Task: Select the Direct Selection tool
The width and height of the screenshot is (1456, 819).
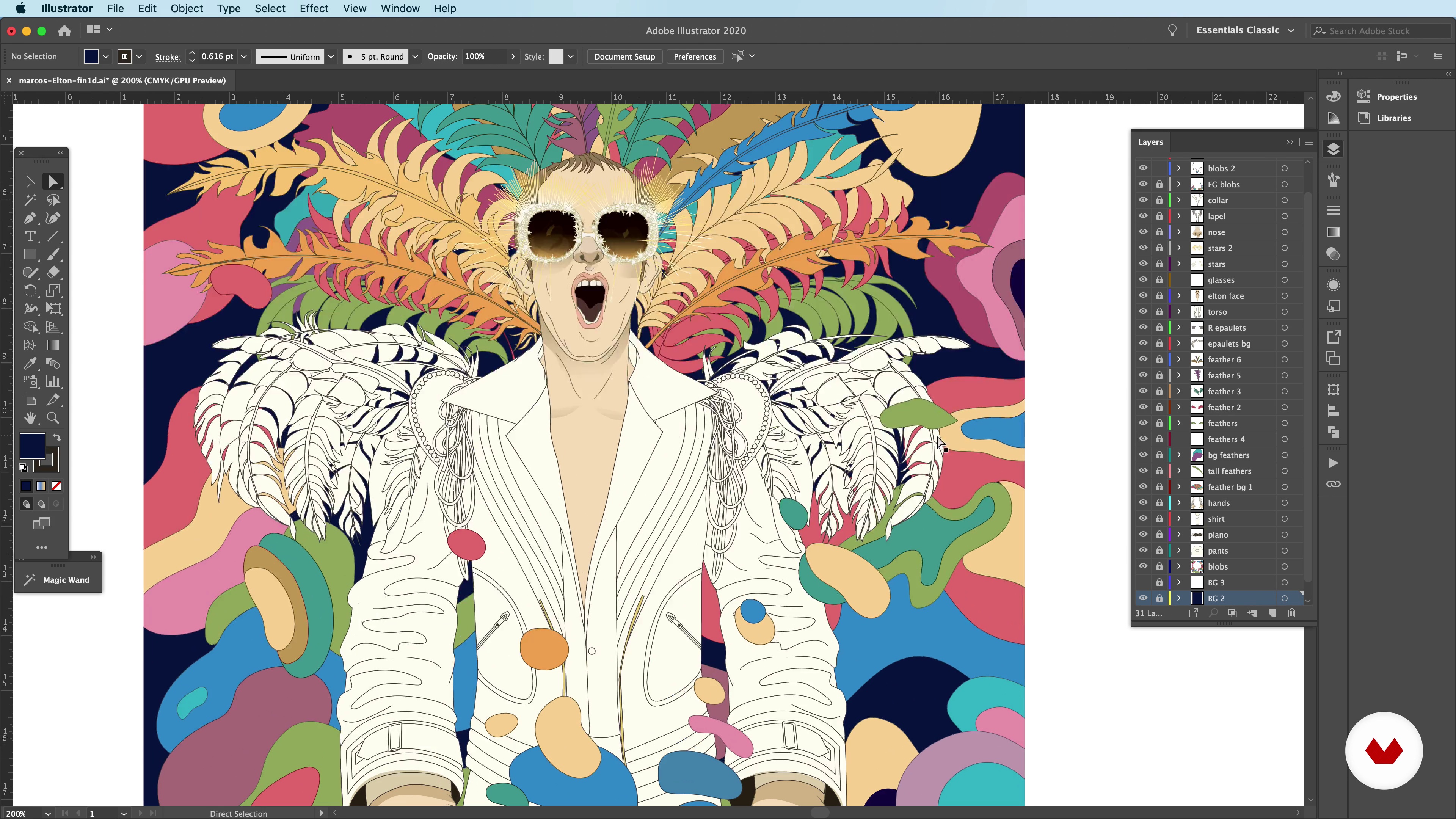Action: coord(53,182)
